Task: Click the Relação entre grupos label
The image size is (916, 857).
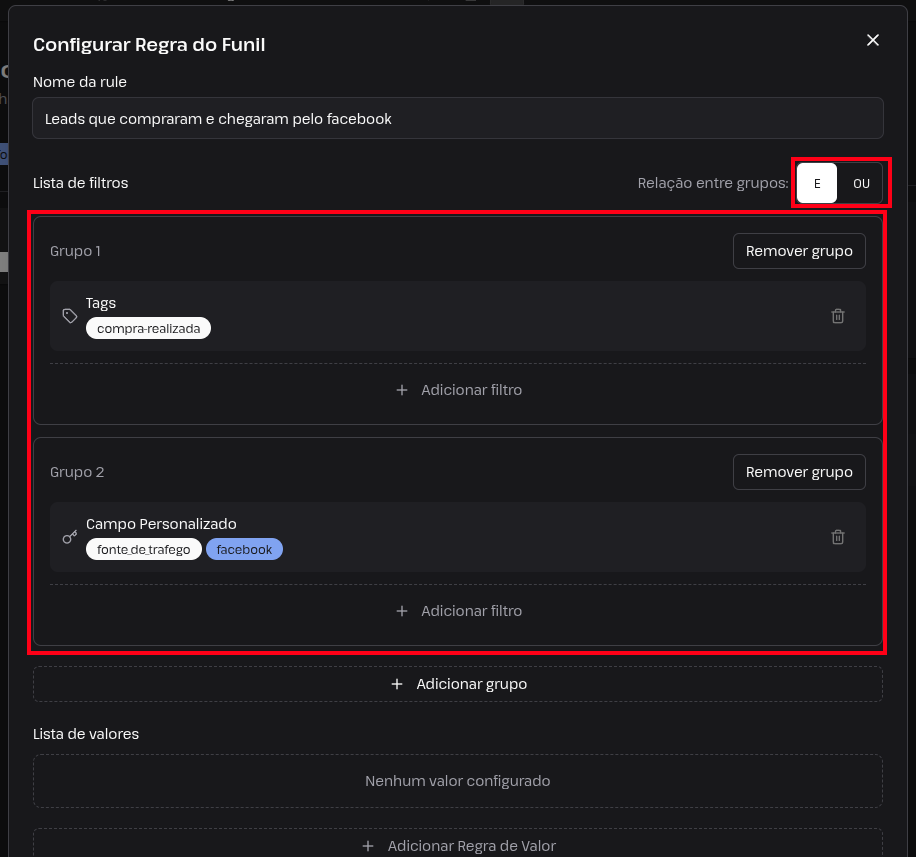Action: (713, 183)
